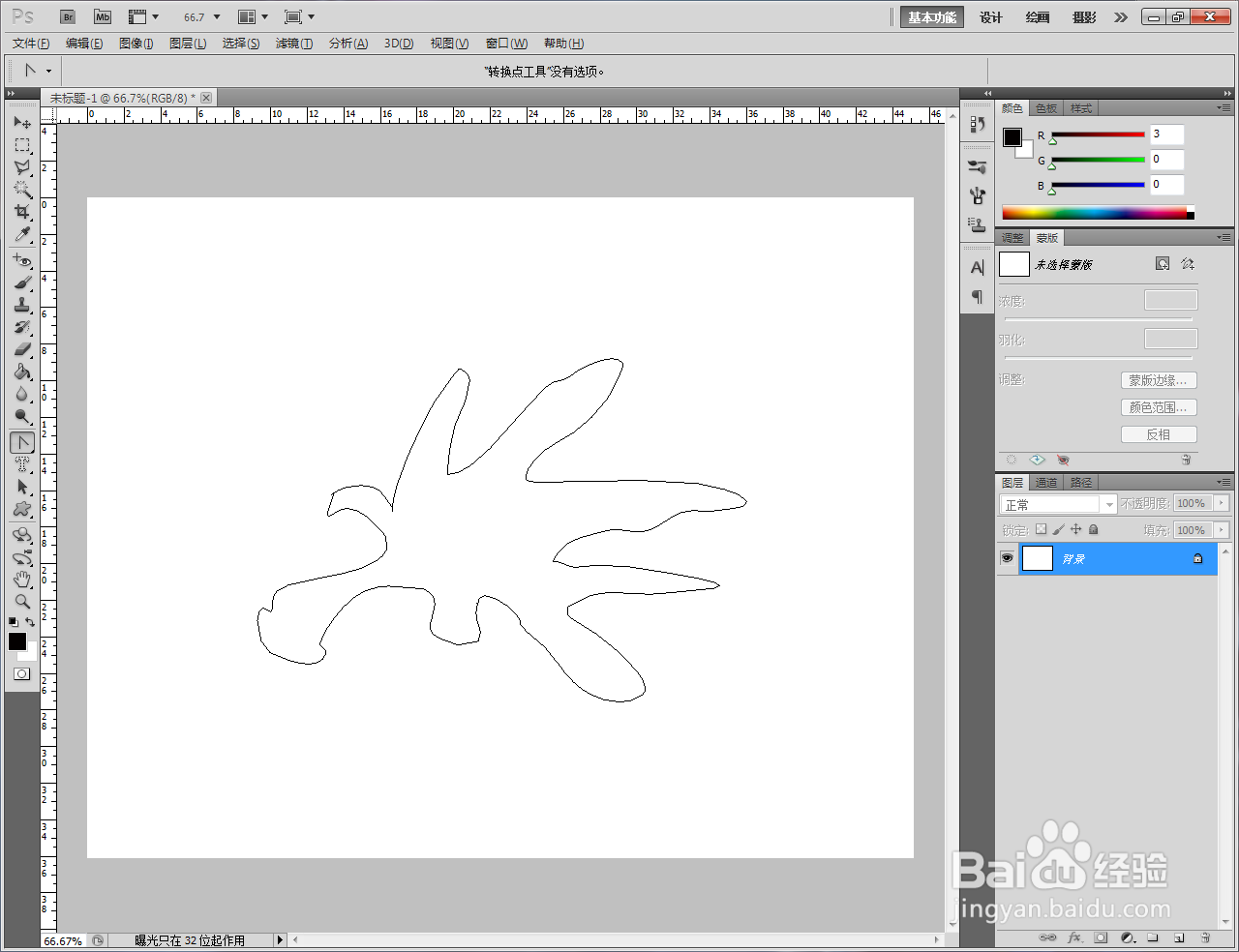Select the Type Mask tool
The image size is (1239, 952).
tap(22, 464)
